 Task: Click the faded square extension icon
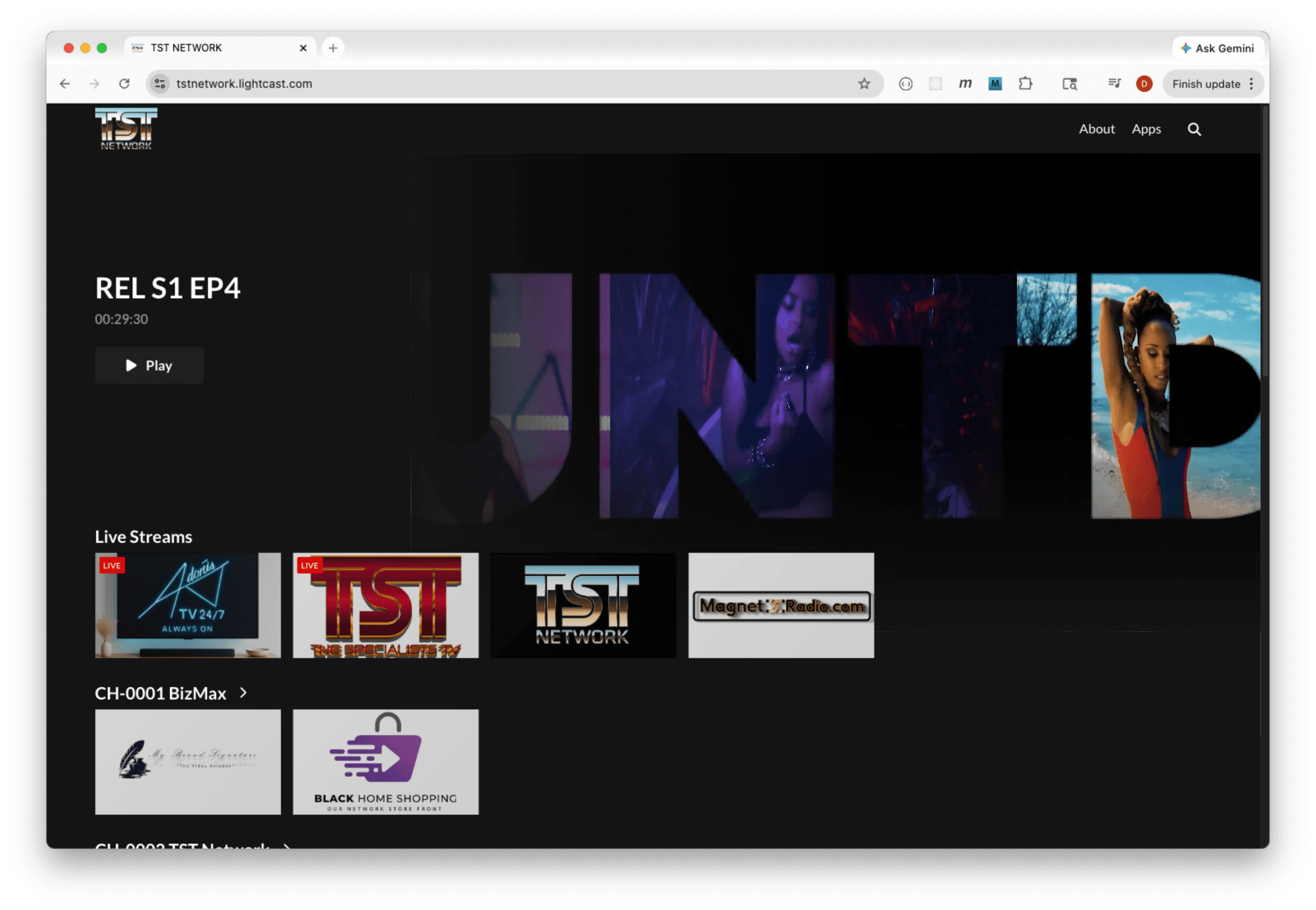[x=935, y=85]
